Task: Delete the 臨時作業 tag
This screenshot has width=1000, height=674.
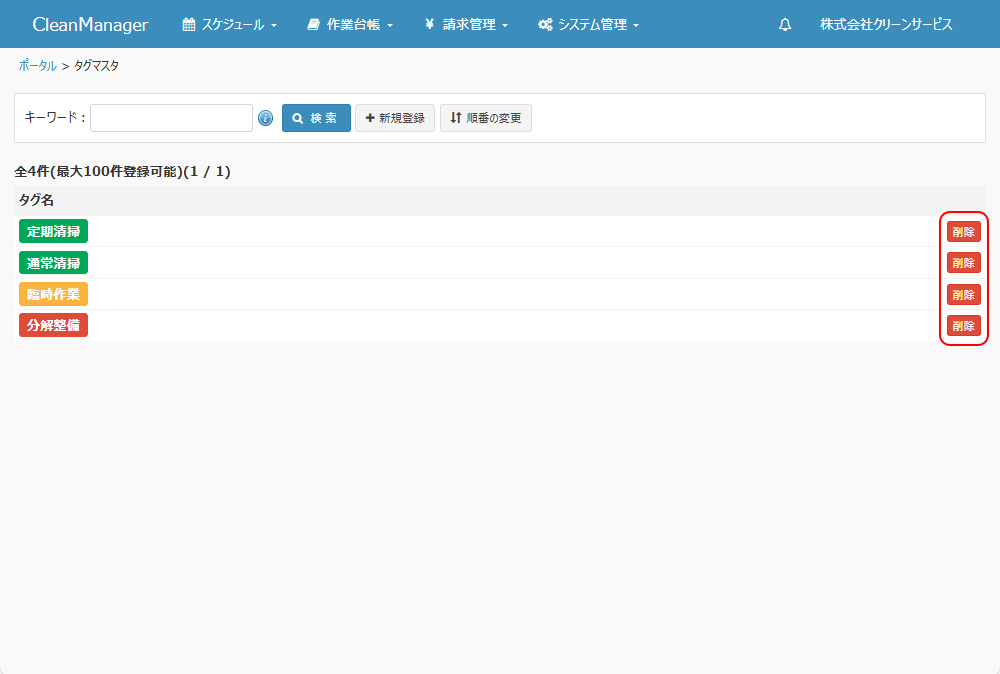Action: point(964,295)
